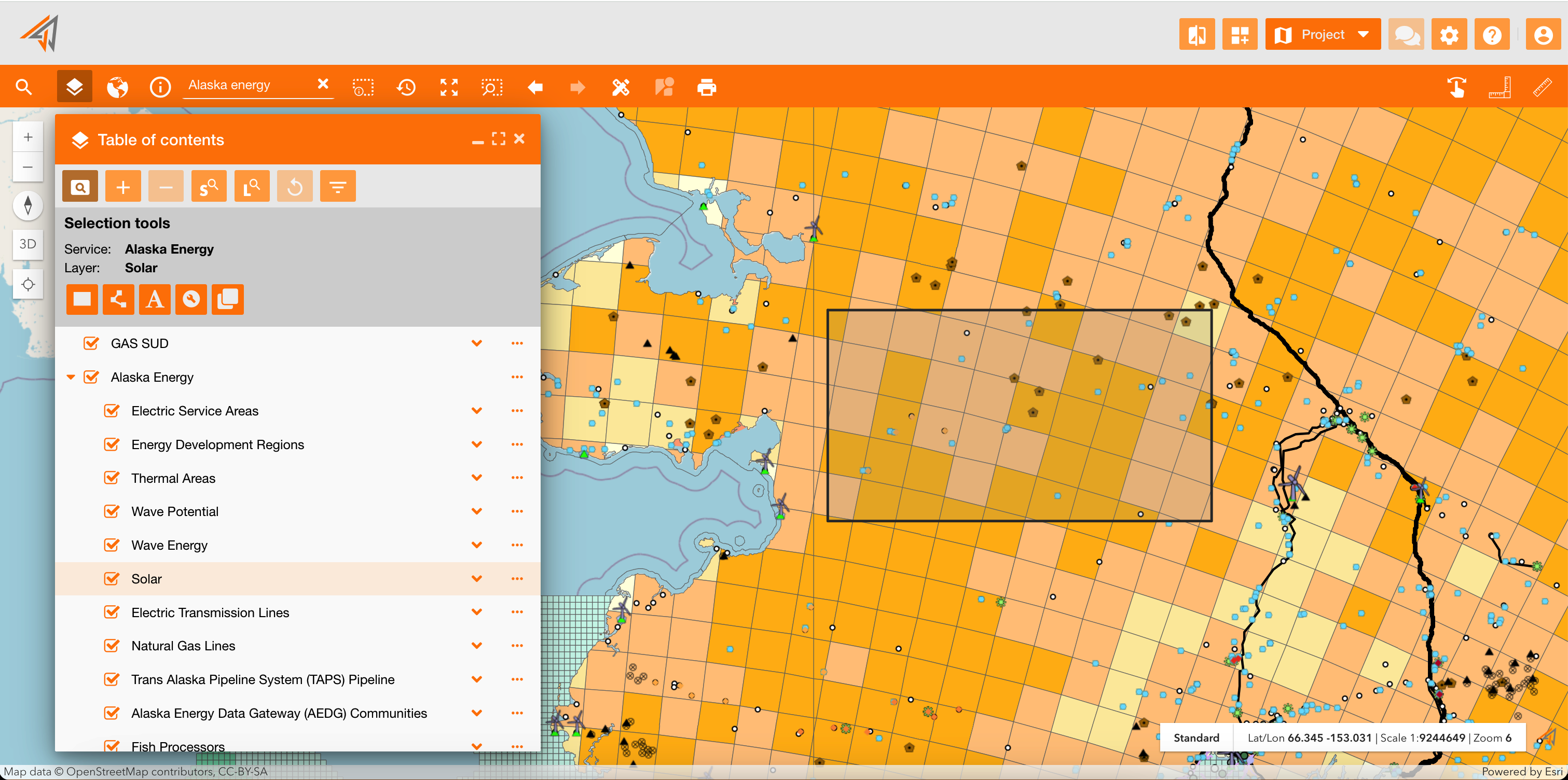This screenshot has width=1568, height=780.
Task: Switch to 3D view
Action: 28,245
